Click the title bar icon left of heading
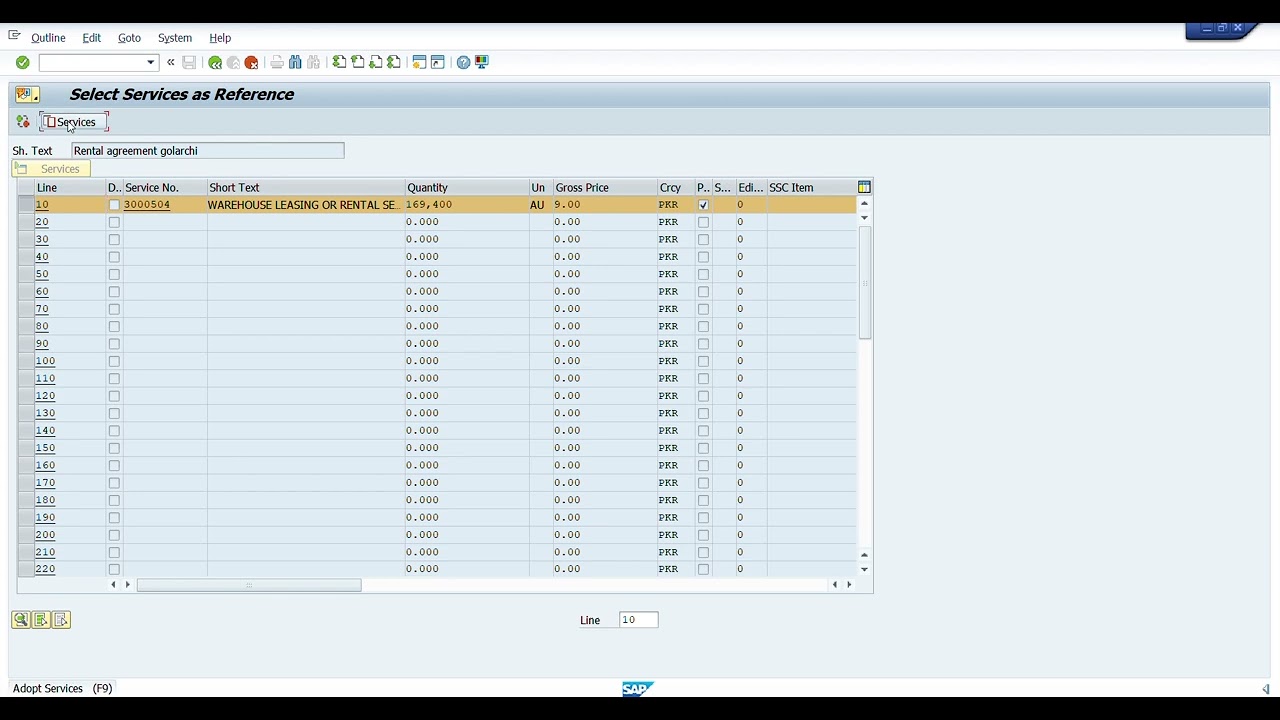Image resolution: width=1280 pixels, height=720 pixels. (25, 94)
